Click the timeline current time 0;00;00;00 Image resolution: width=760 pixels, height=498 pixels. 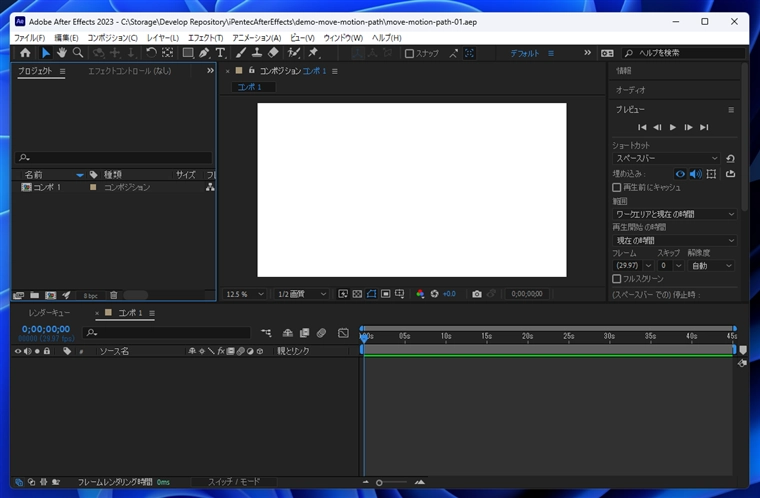coord(46,329)
